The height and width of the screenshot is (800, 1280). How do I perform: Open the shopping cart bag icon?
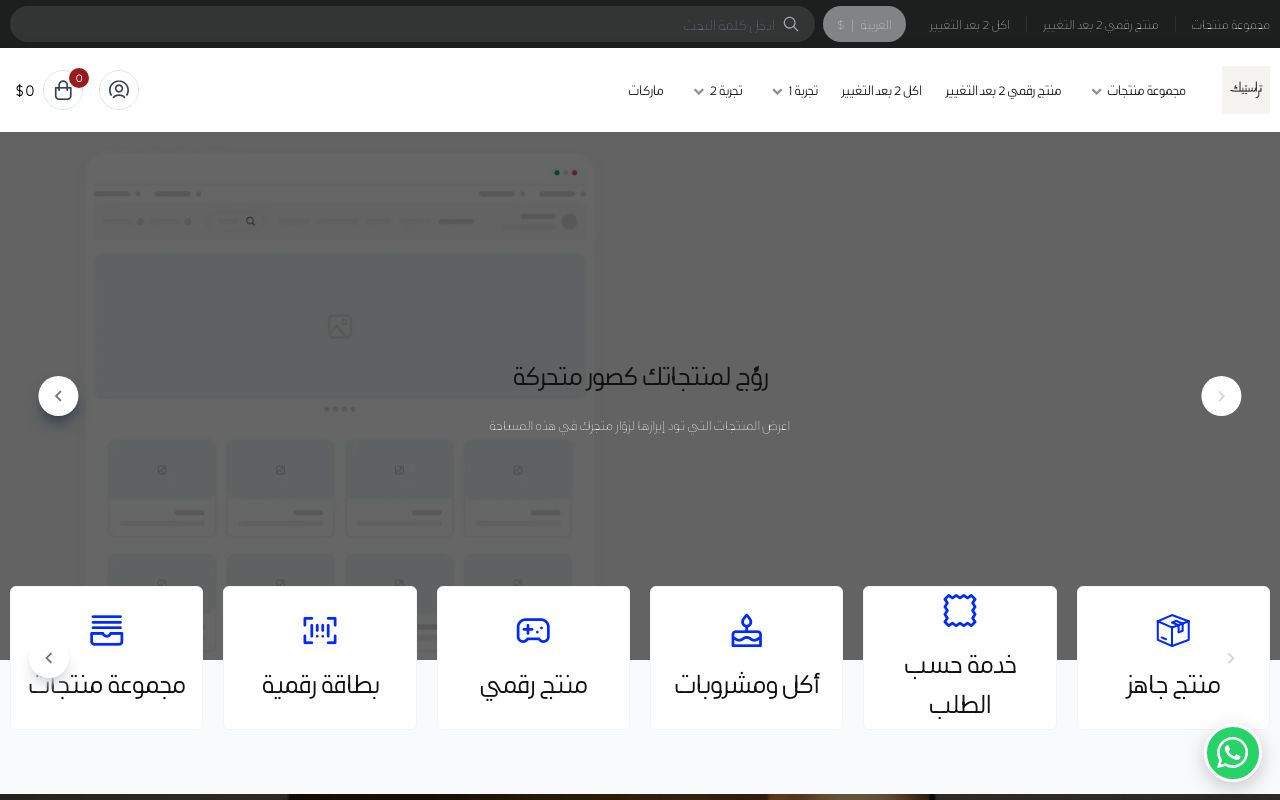[63, 90]
